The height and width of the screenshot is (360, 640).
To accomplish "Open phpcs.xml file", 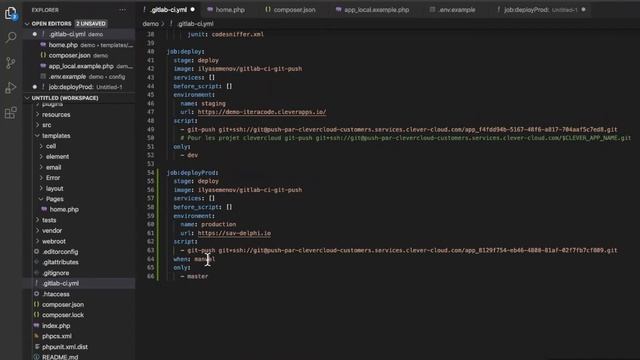I will 56,336.
